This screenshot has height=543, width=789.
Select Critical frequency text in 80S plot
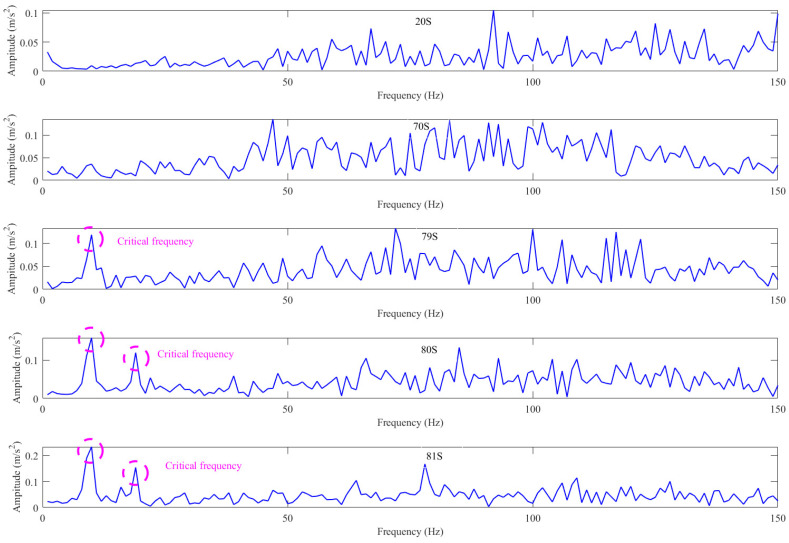[x=195, y=354]
